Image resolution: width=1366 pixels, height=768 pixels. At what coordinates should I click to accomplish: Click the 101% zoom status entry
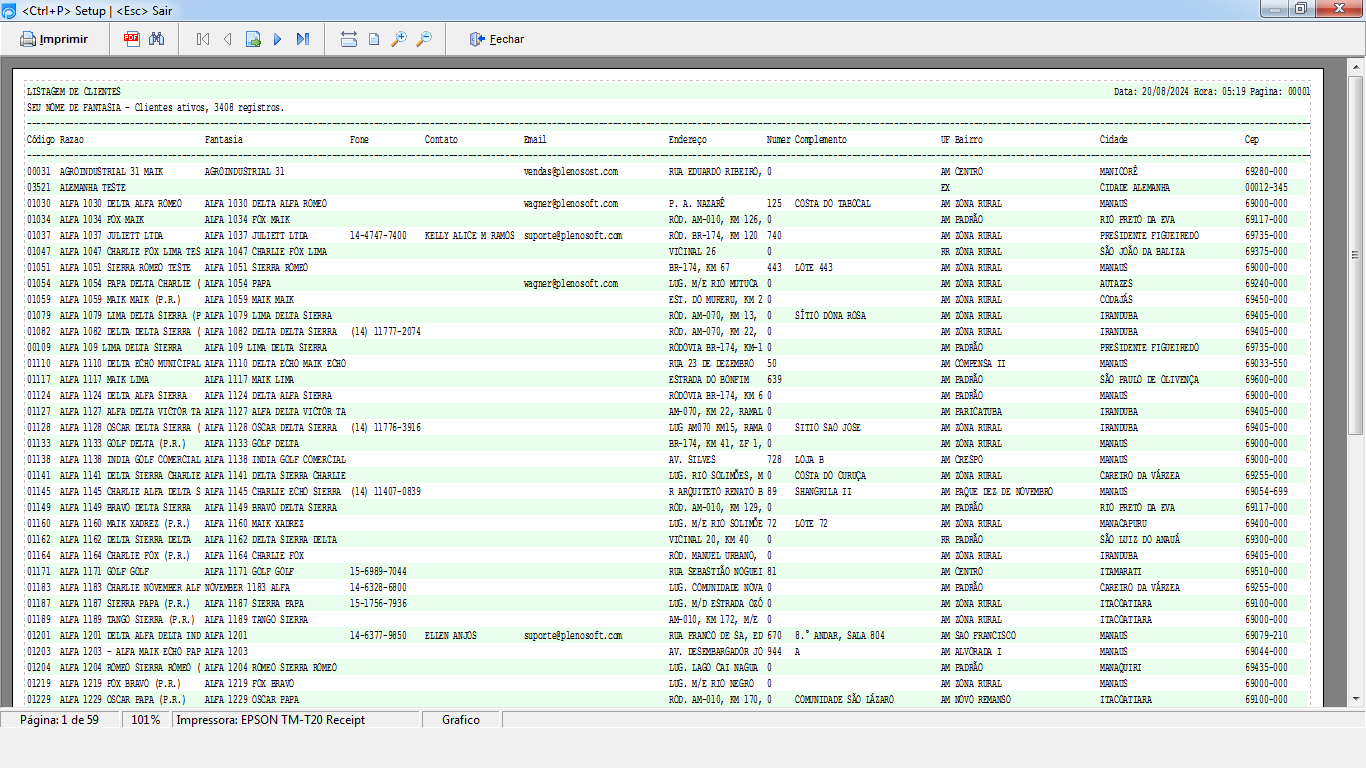click(146, 720)
